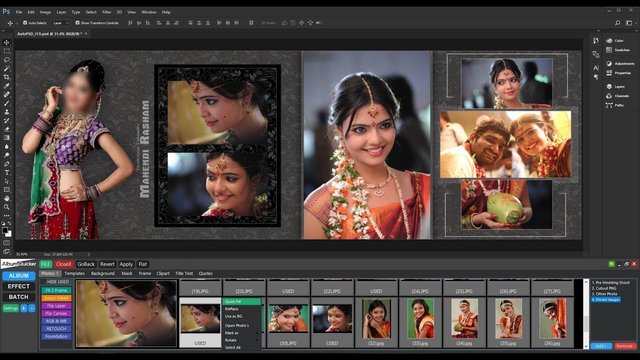Select the Rectangular Marquee tool
640x360 pixels.
click(x=7, y=51)
